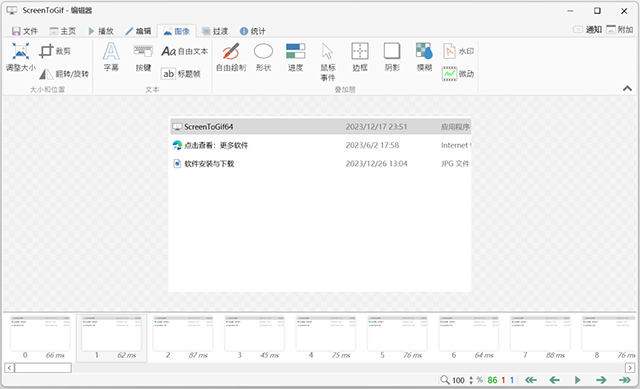Open the 翻转/旋转 flip rotate tool
This screenshot has height=389, width=640.
click(x=64, y=74)
